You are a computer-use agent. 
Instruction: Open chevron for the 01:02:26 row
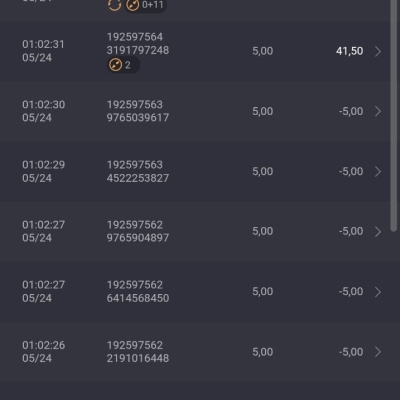(x=378, y=352)
